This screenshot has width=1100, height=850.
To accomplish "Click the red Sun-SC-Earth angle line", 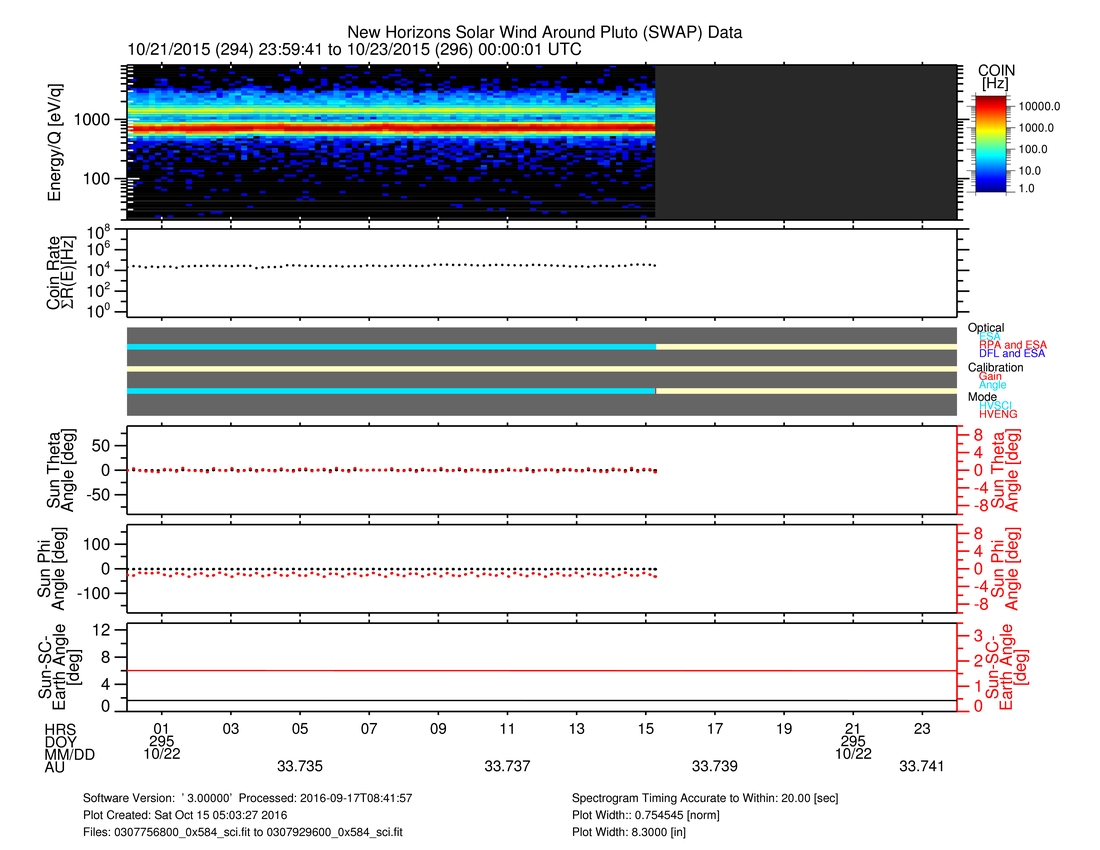I will (540, 671).
